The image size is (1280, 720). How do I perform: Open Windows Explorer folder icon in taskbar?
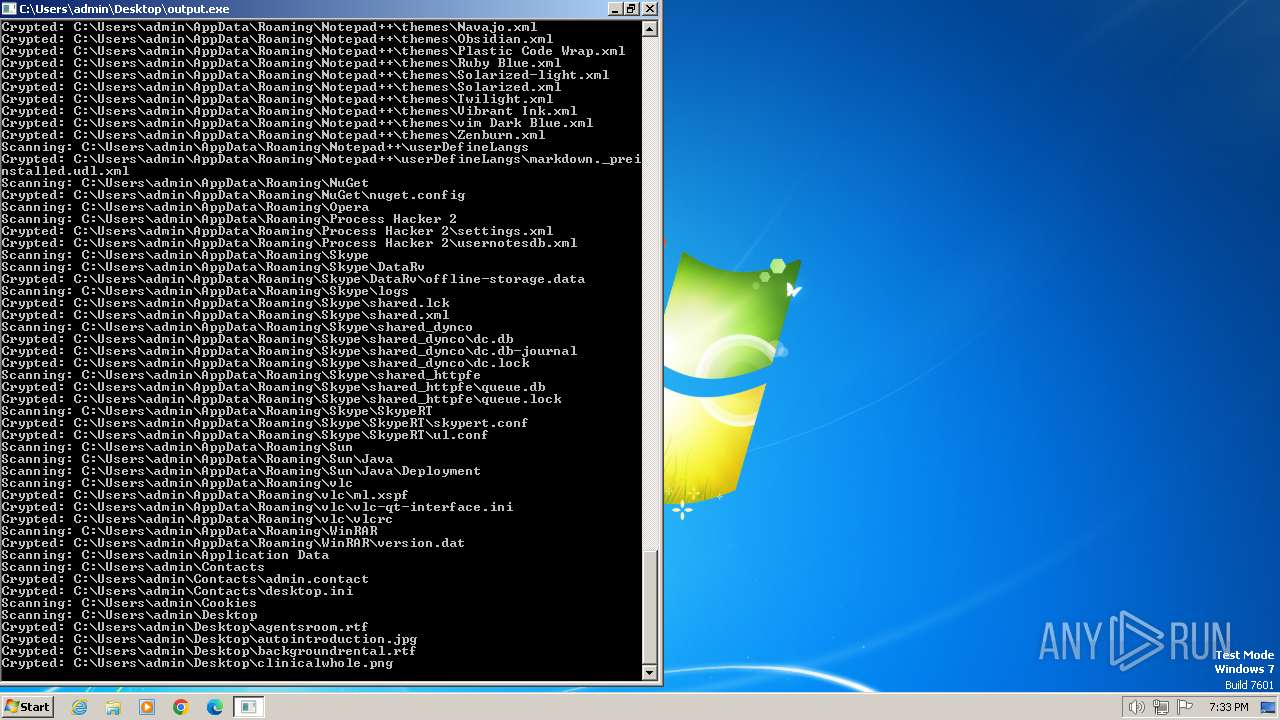tap(113, 707)
